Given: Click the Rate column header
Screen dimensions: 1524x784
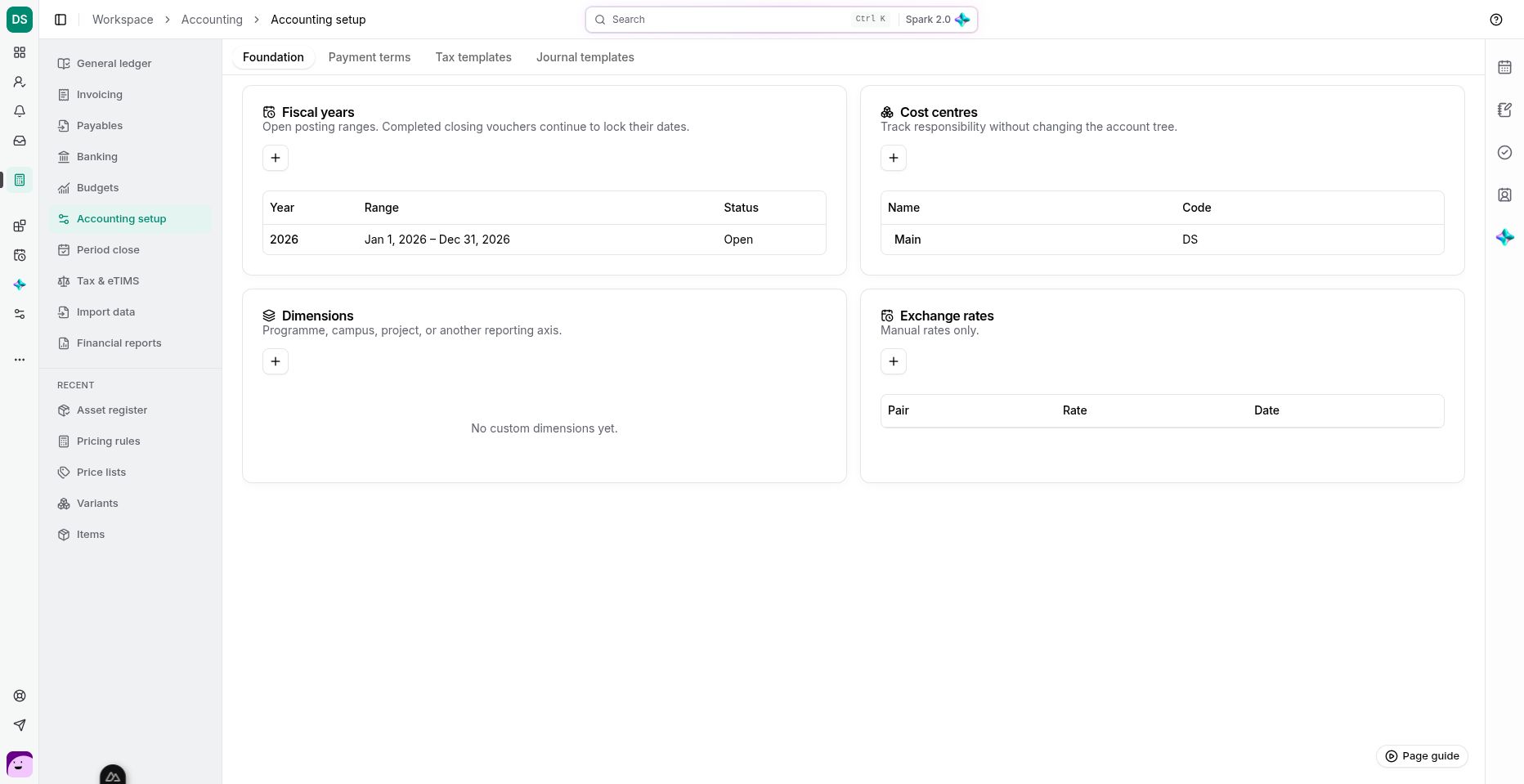Looking at the screenshot, I should [1074, 410].
